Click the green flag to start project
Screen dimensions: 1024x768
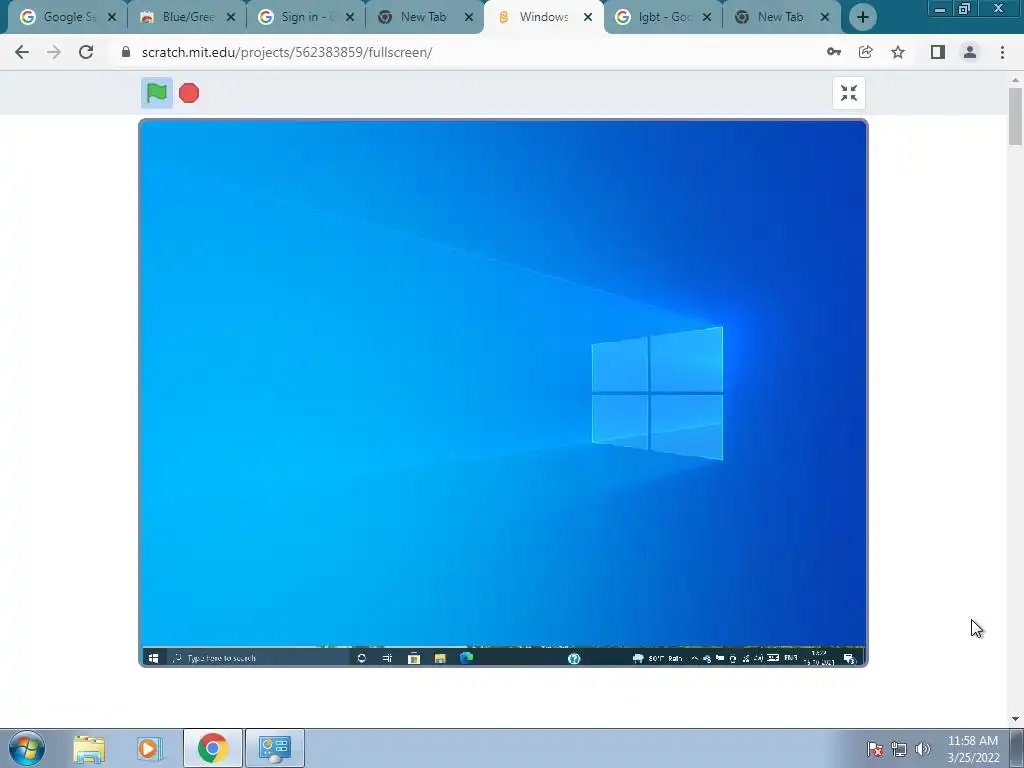(157, 93)
